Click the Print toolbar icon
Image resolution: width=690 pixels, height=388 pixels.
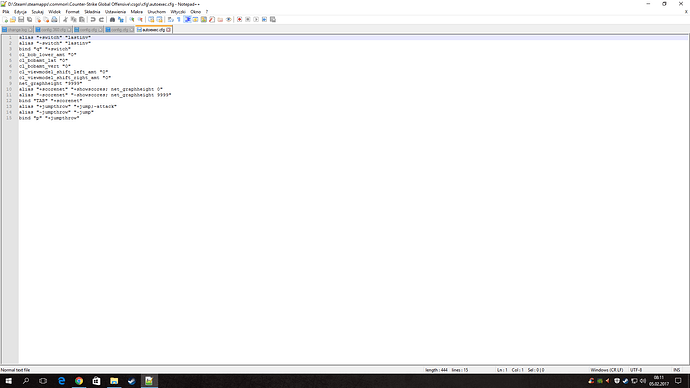pyautogui.click(x=54, y=19)
